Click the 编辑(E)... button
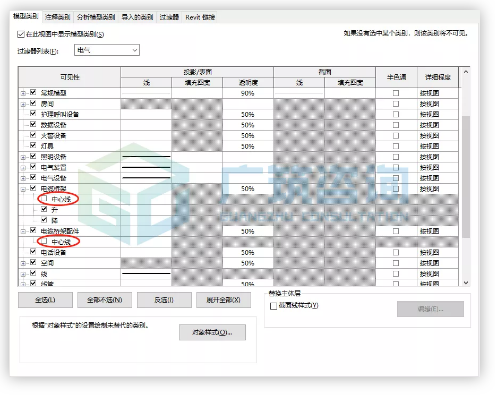This screenshot has width=495, height=395. [x=430, y=309]
